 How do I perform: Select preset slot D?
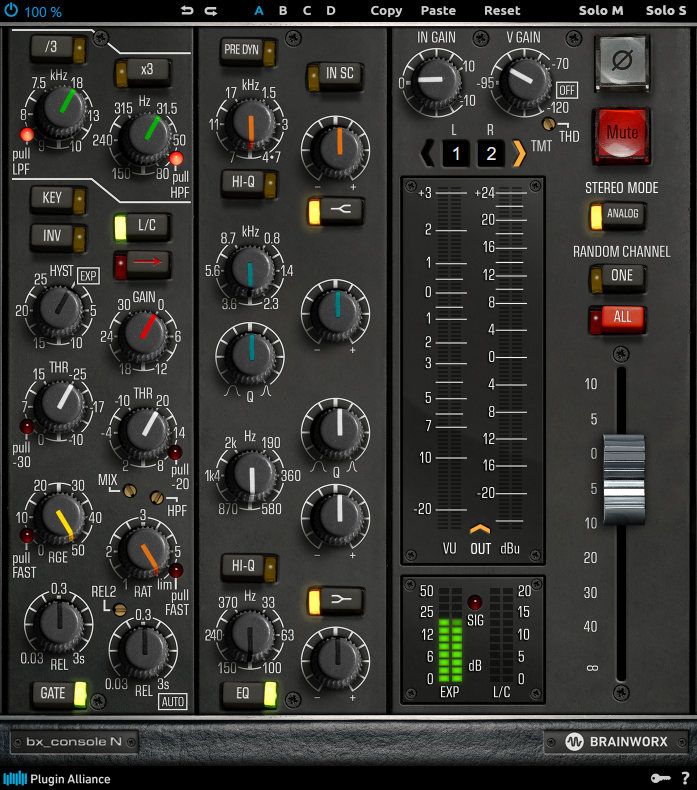331,11
